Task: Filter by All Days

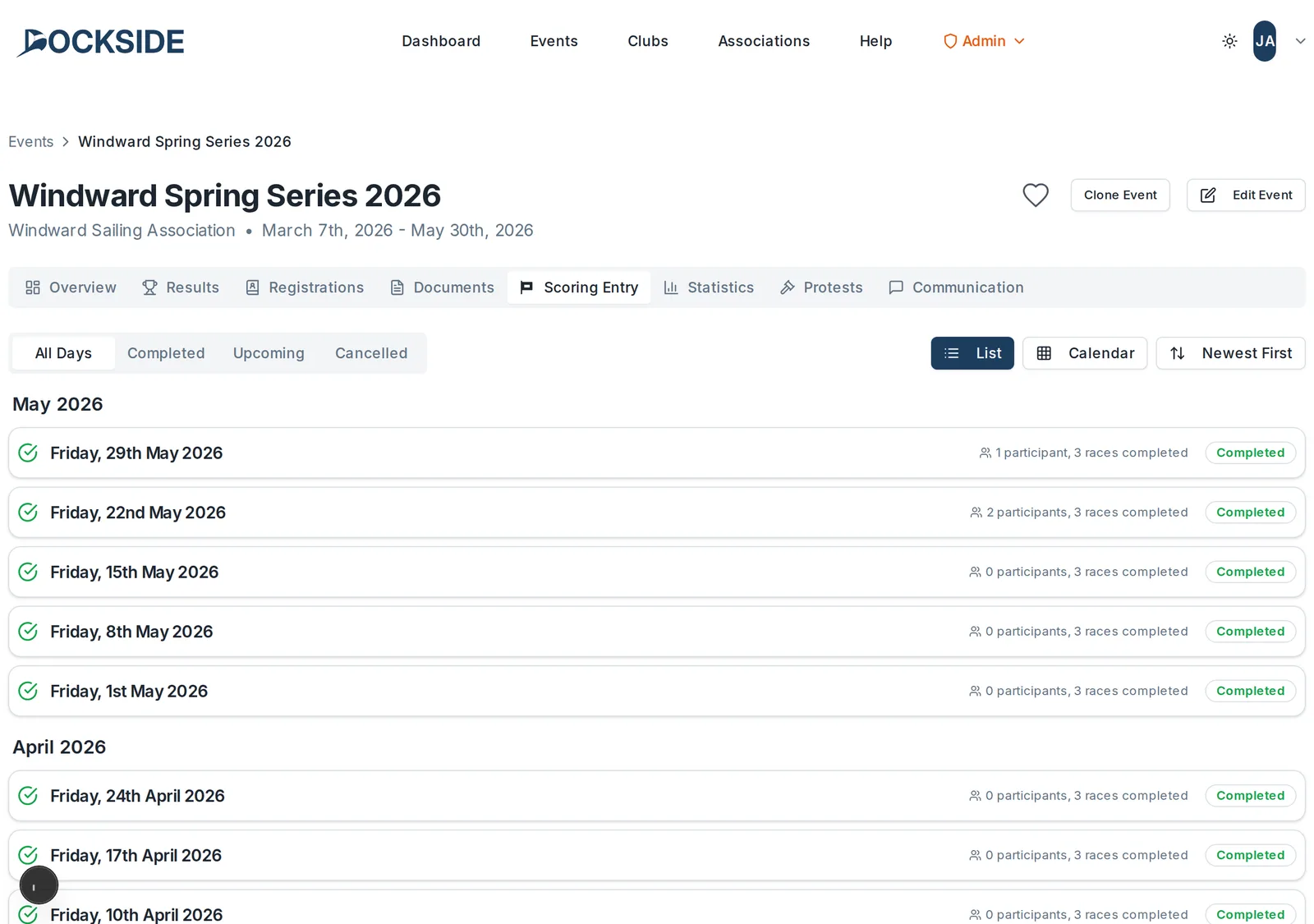Action: (63, 353)
